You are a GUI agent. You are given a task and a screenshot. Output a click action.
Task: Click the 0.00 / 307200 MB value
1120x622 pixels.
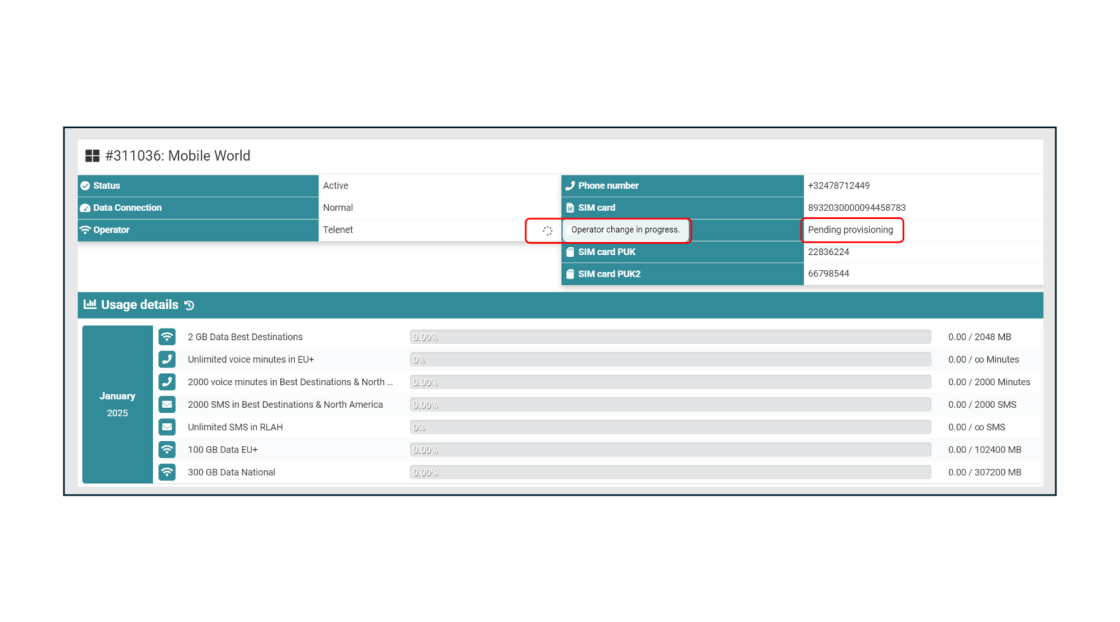click(x=985, y=472)
